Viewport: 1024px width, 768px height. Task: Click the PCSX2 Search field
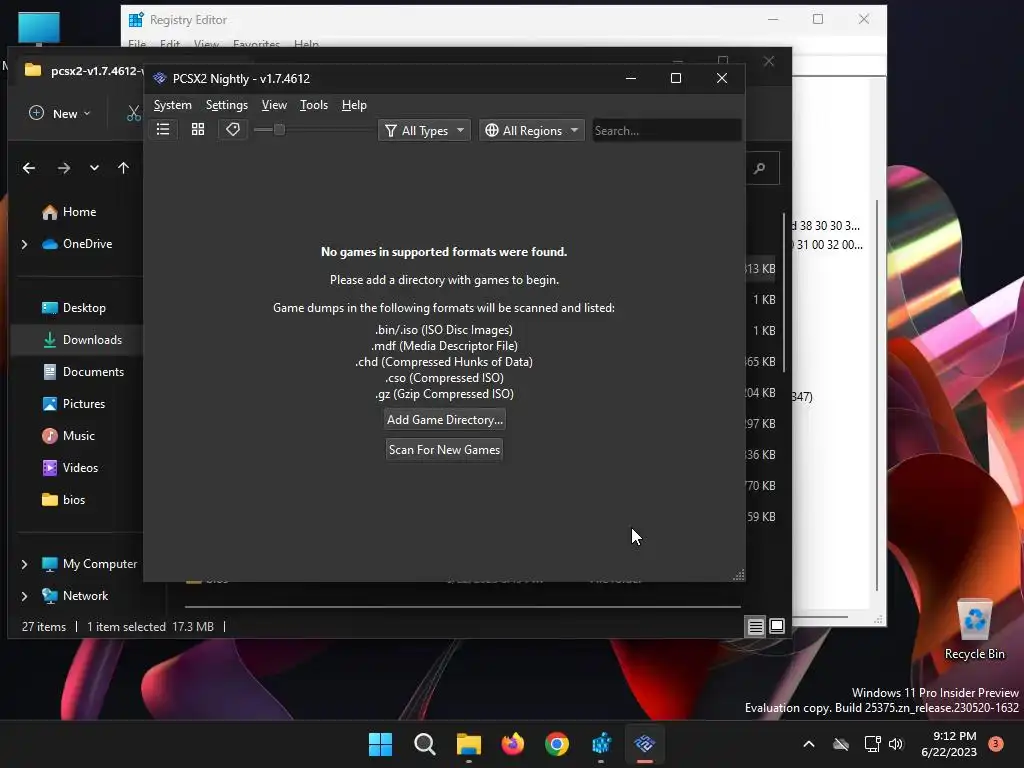coord(666,130)
